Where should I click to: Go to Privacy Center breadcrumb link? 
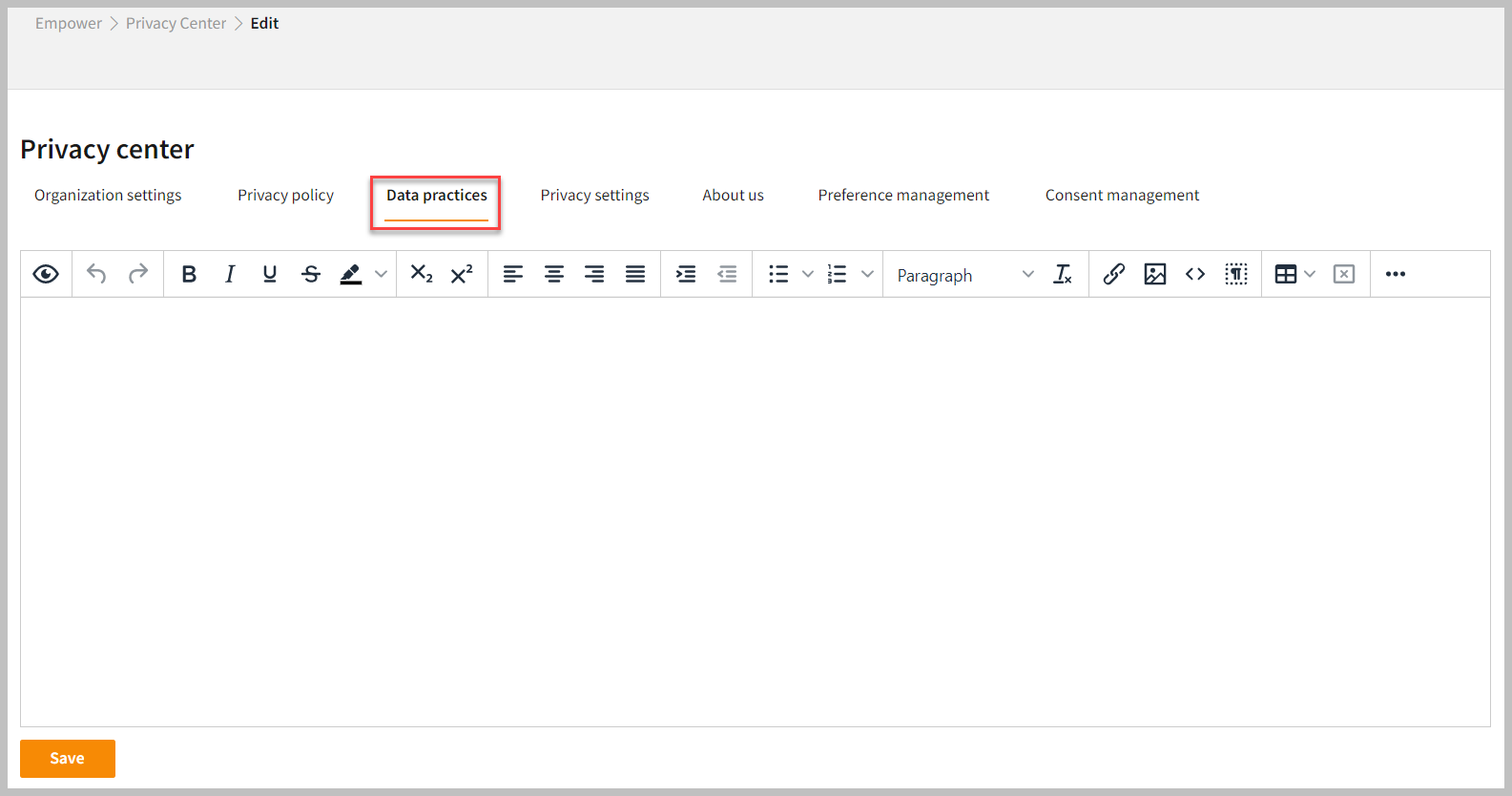176,24
